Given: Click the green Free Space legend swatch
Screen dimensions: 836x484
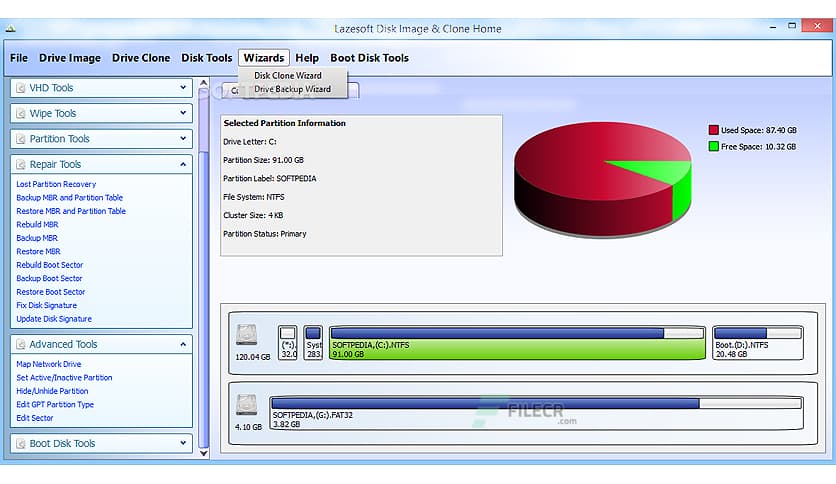Looking at the screenshot, I should [713, 146].
